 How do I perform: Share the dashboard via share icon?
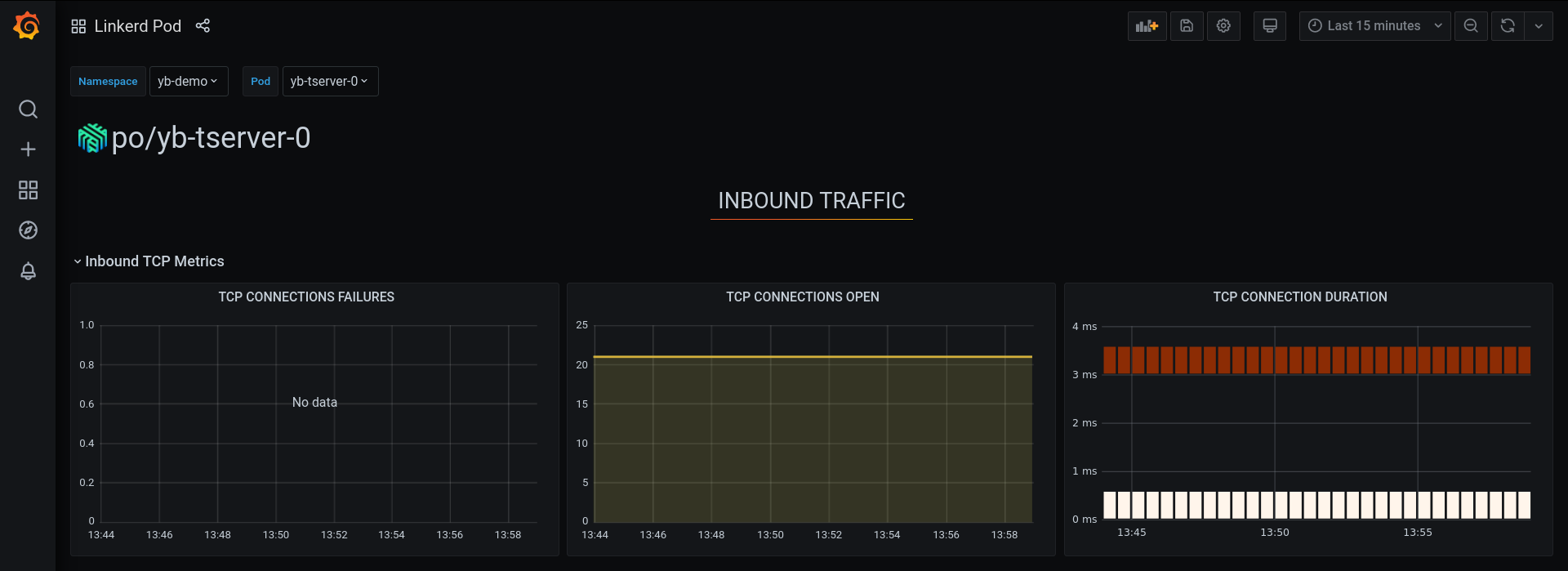[x=203, y=26]
